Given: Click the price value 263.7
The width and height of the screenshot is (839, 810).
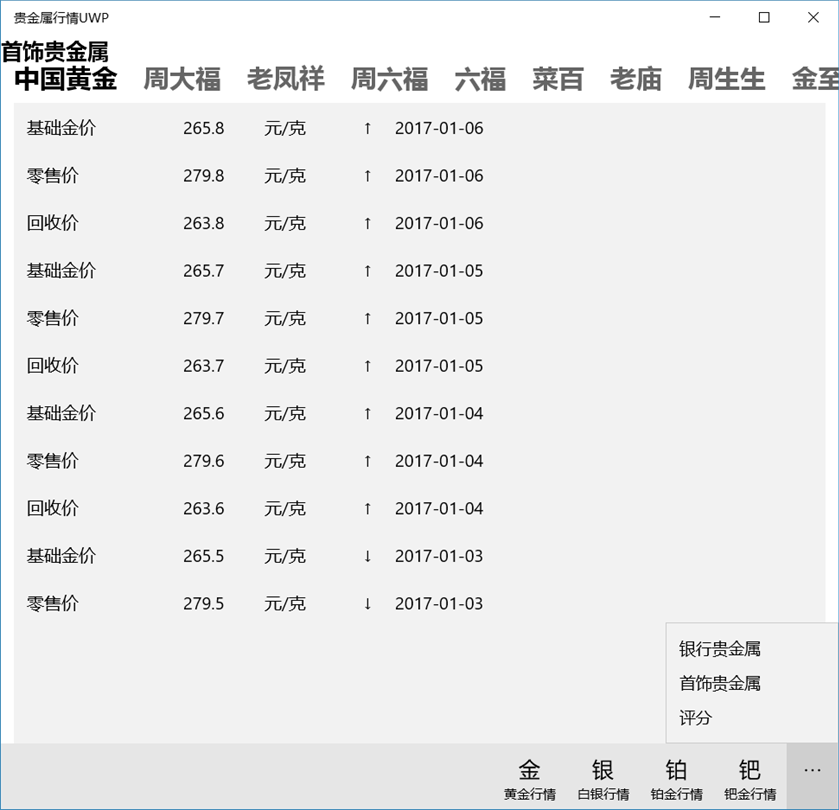Looking at the screenshot, I should click(x=203, y=366).
